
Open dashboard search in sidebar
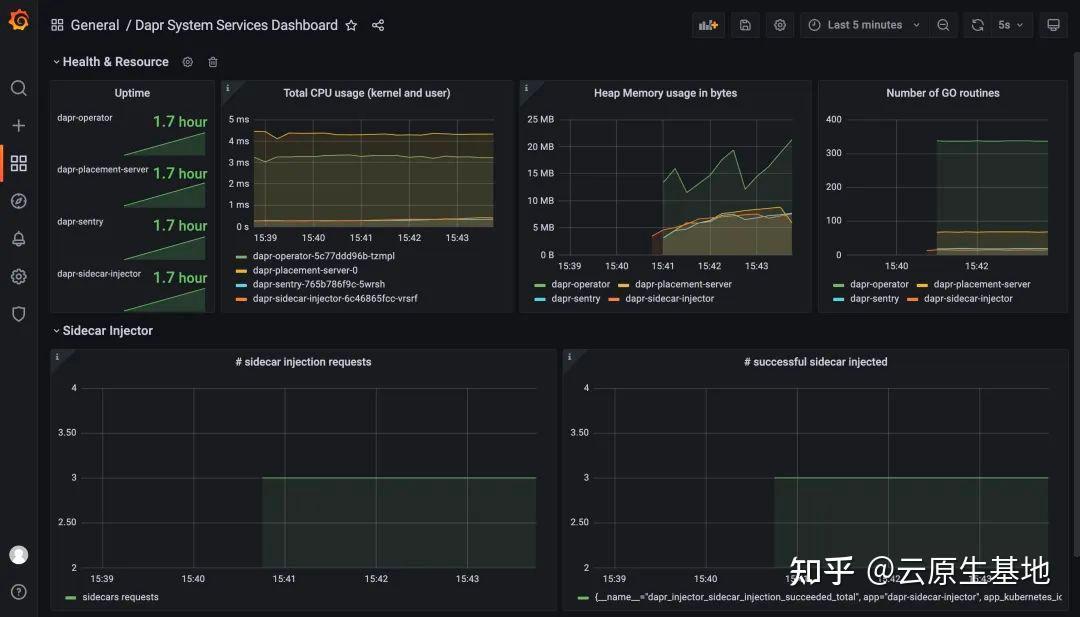pos(18,88)
